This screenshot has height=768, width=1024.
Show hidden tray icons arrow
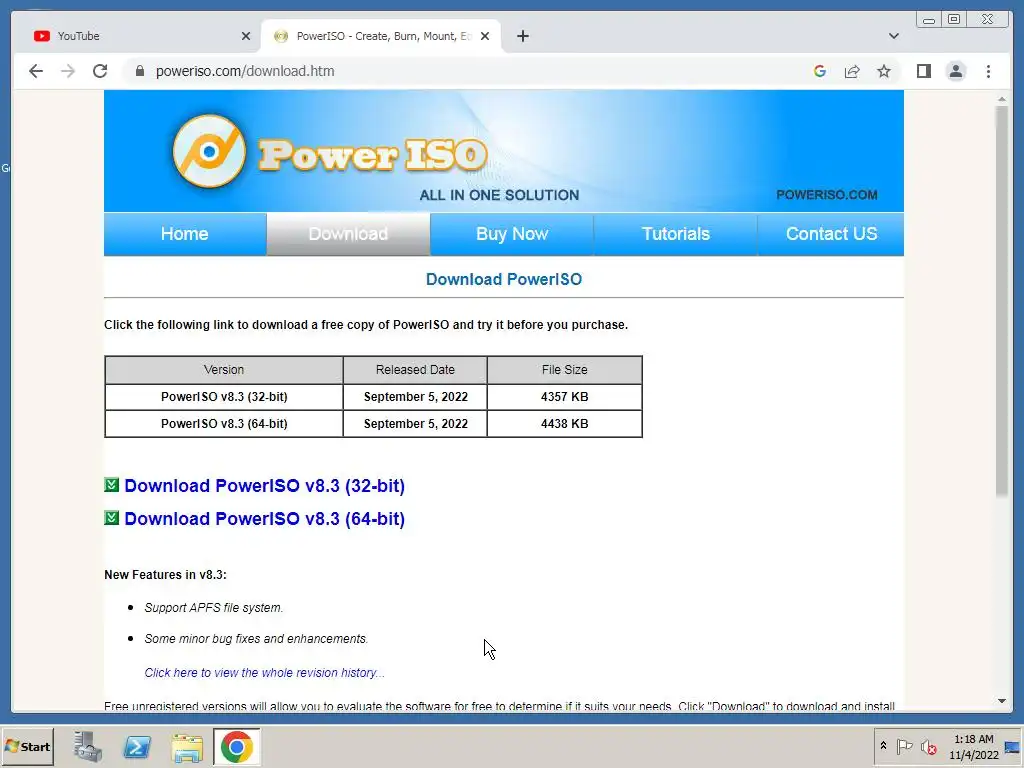884,746
